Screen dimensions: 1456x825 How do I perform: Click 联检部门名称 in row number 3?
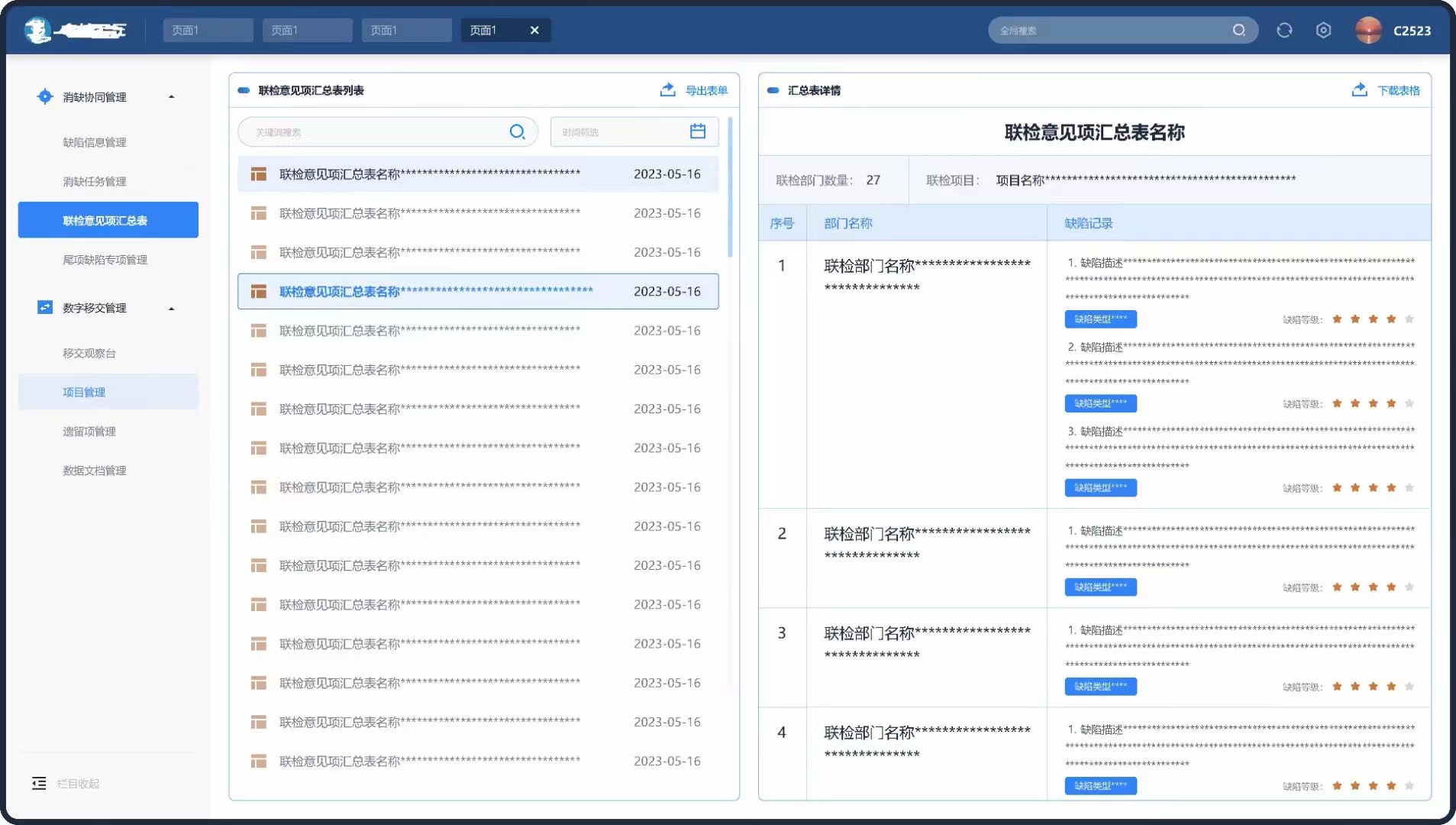927,642
